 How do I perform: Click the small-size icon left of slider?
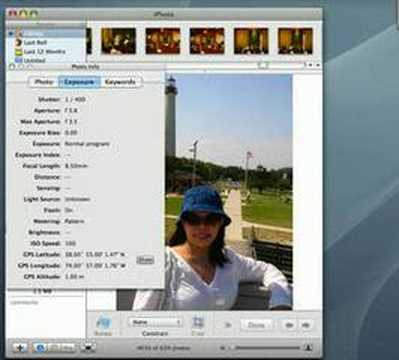[x=223, y=348]
